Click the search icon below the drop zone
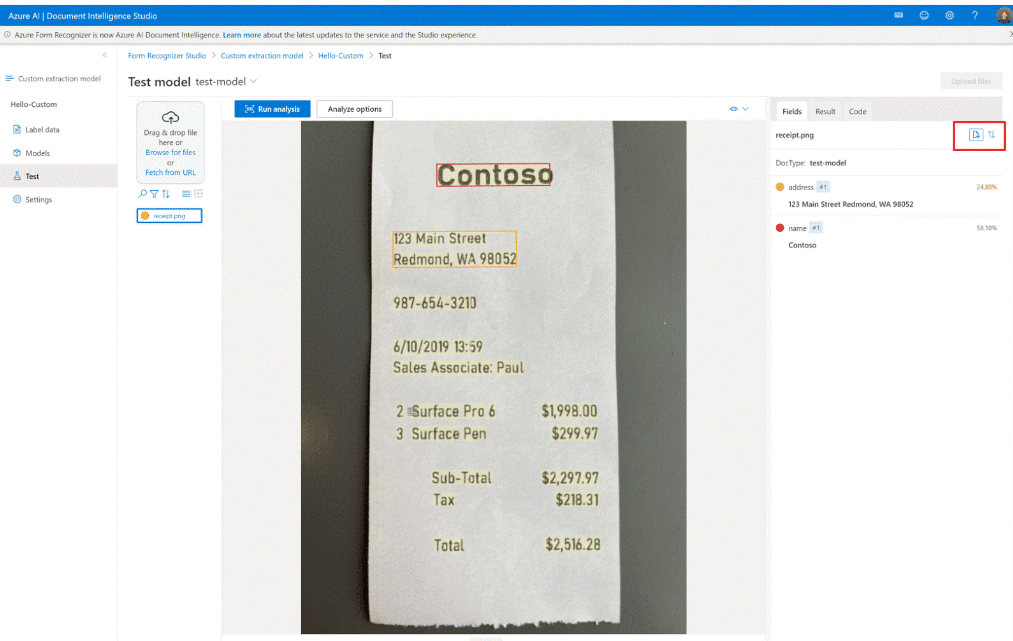Viewport: 1013px width, 641px height. tap(143, 193)
